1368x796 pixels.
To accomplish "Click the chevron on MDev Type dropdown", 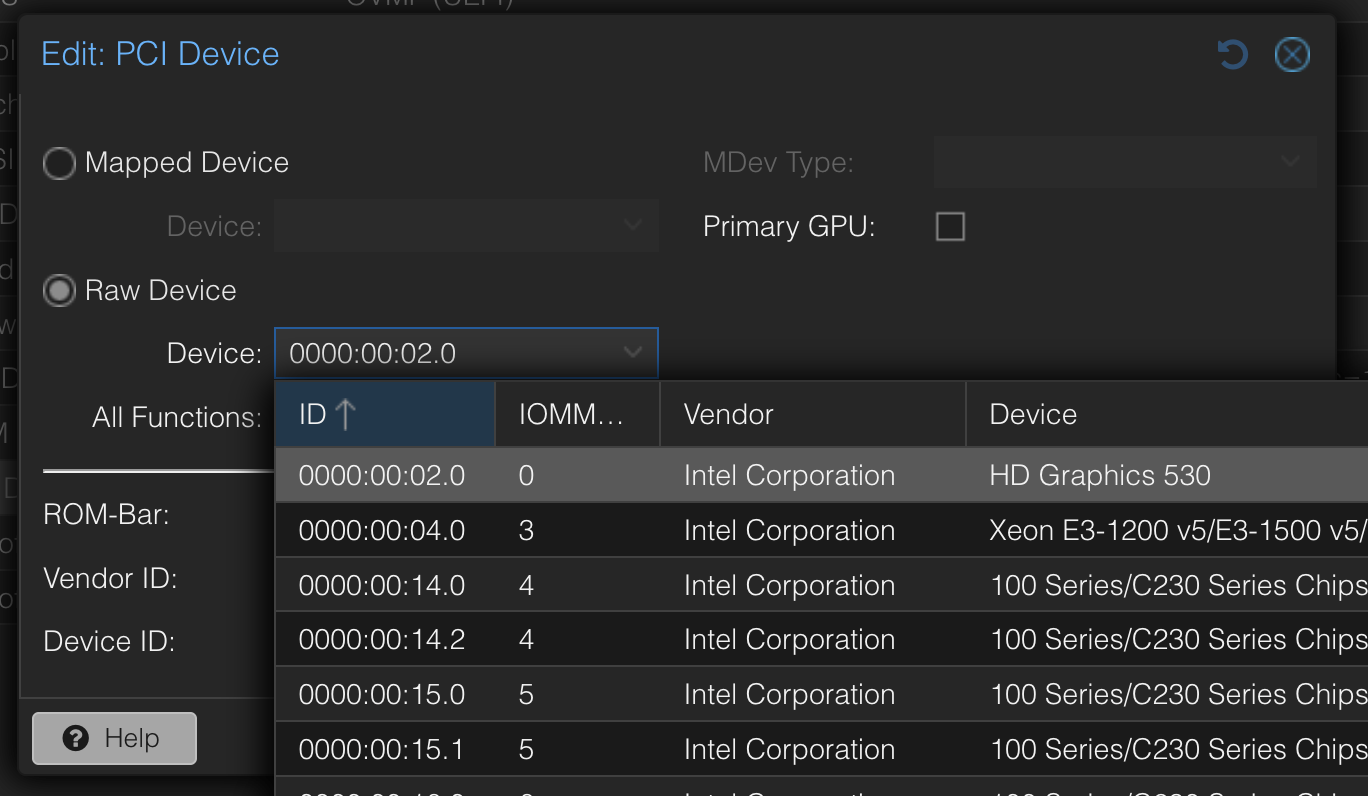I will point(1290,162).
